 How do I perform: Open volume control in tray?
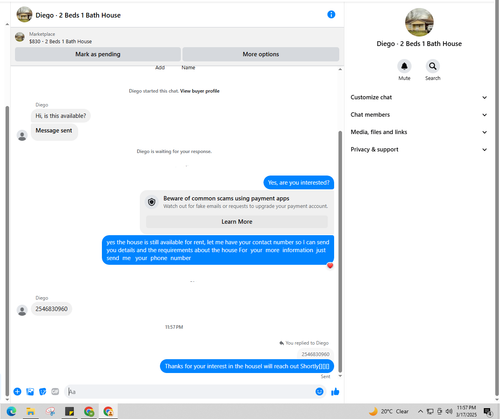449,411
